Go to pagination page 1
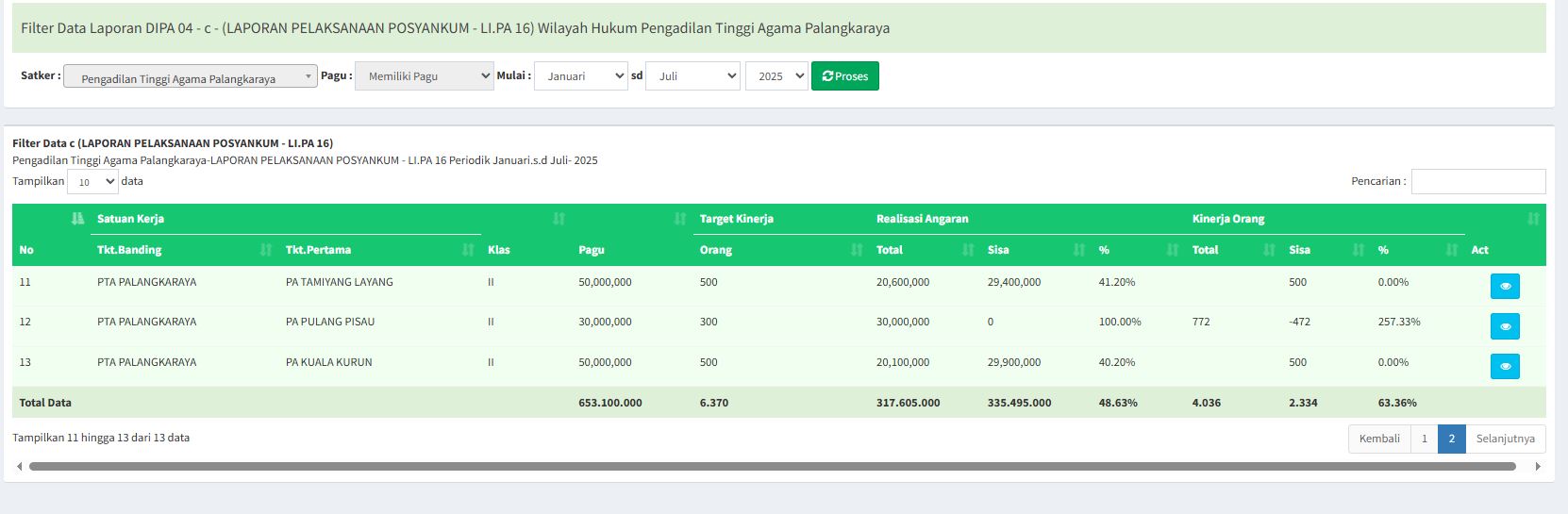Image resolution: width=1568 pixels, height=514 pixels. click(1424, 439)
